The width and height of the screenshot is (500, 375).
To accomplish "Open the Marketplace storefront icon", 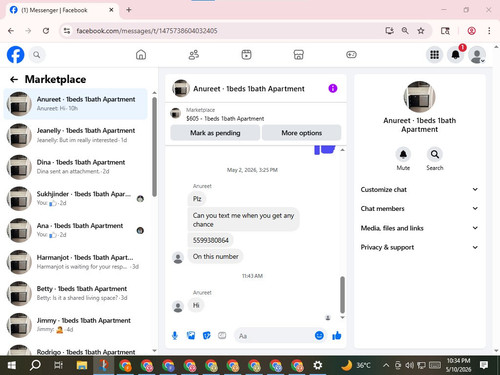I will (299, 55).
